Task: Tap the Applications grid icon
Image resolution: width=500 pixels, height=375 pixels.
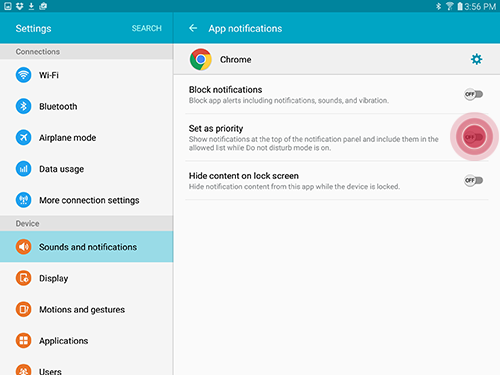Action: pyautogui.click(x=23, y=341)
